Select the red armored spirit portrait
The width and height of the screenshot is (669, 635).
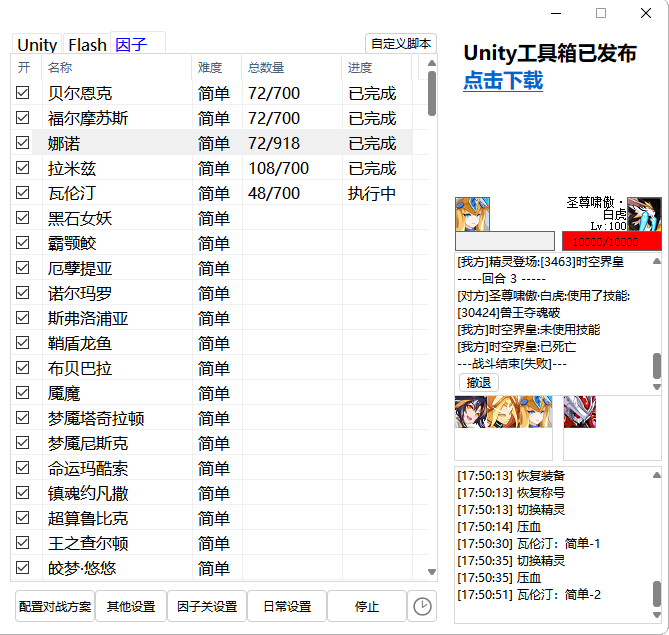click(x=580, y=412)
